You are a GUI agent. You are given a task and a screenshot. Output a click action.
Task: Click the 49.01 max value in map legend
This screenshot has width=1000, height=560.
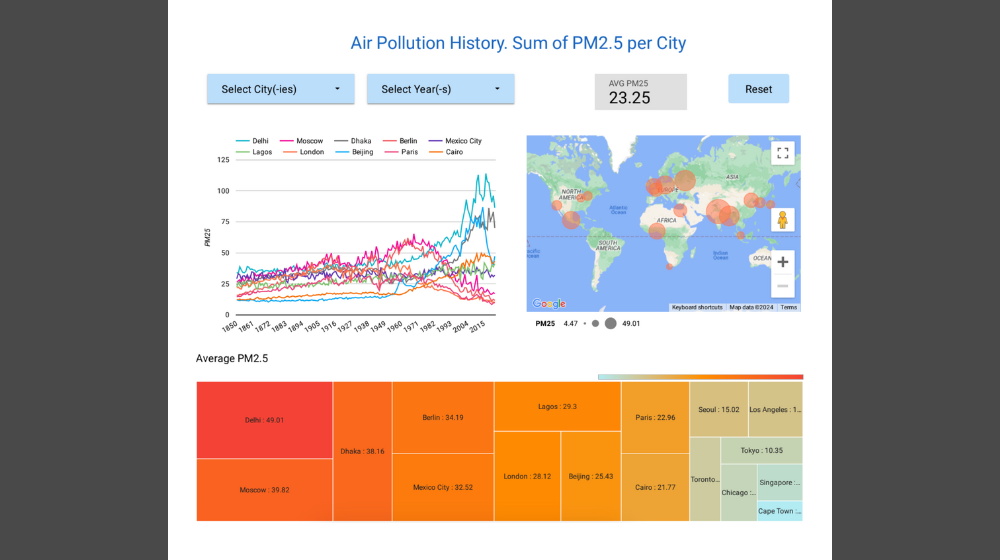tap(631, 323)
